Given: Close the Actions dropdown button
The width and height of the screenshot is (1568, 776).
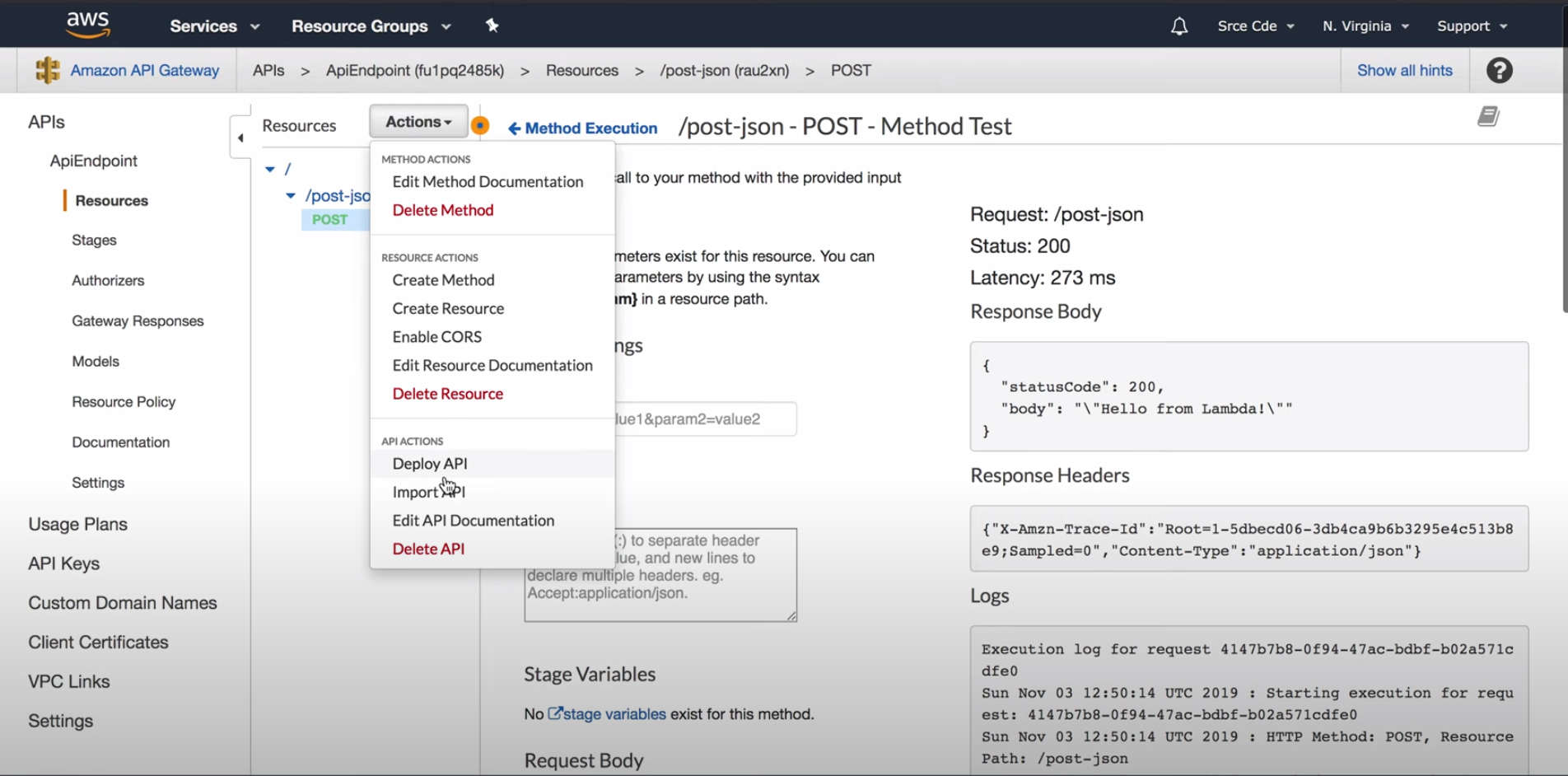Looking at the screenshot, I should 418,122.
